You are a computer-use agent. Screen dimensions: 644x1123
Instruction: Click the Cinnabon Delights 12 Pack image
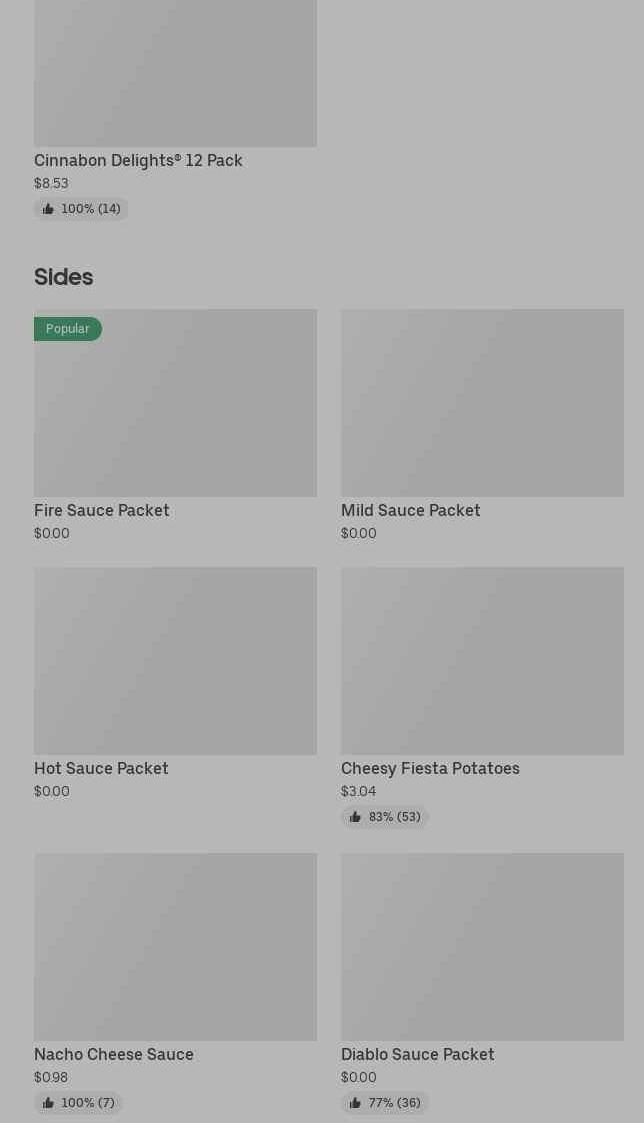[175, 72]
